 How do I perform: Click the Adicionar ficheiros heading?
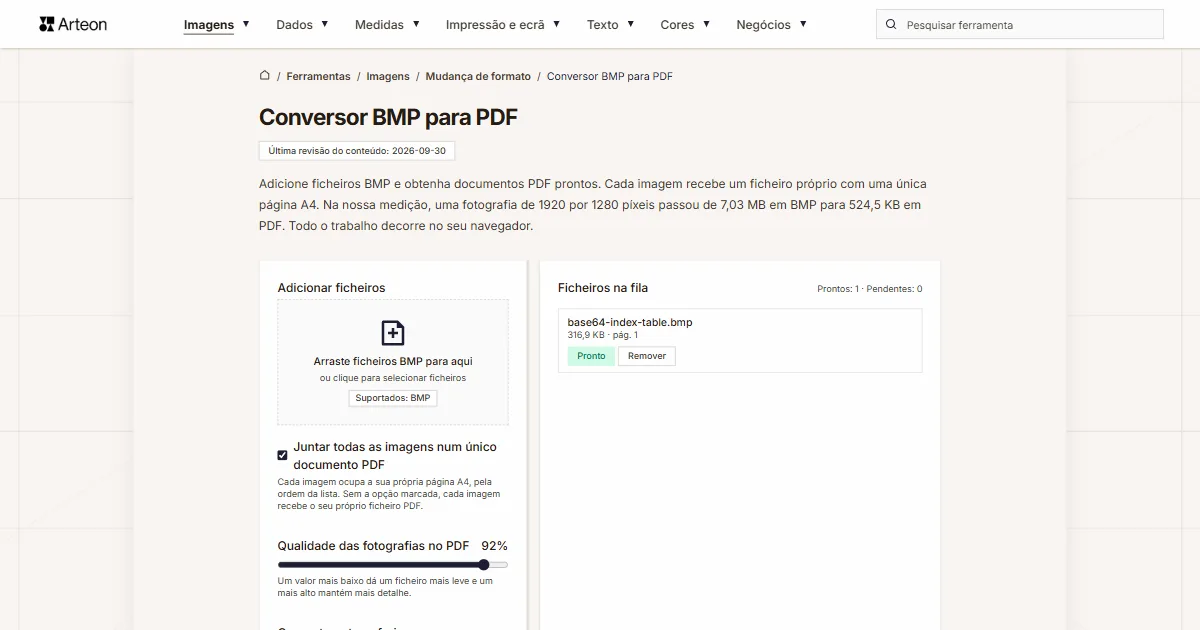click(x=331, y=288)
